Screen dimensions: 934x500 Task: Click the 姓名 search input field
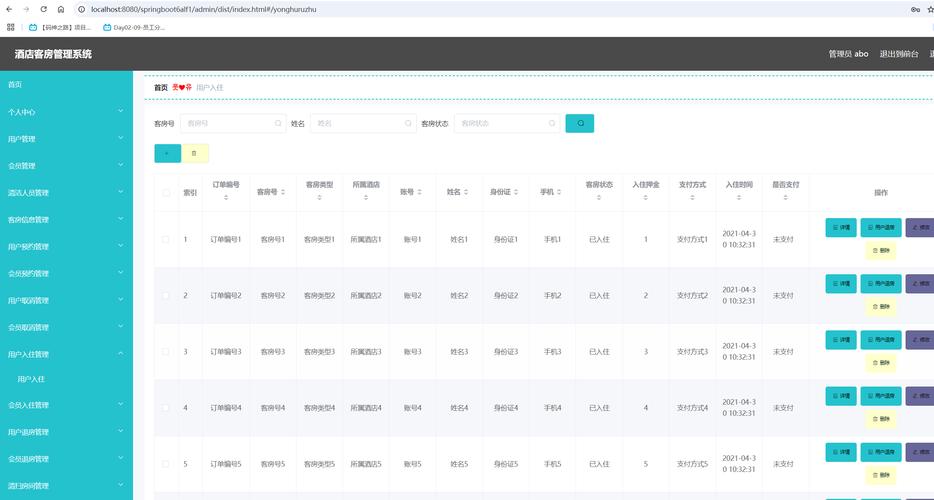tap(355, 123)
